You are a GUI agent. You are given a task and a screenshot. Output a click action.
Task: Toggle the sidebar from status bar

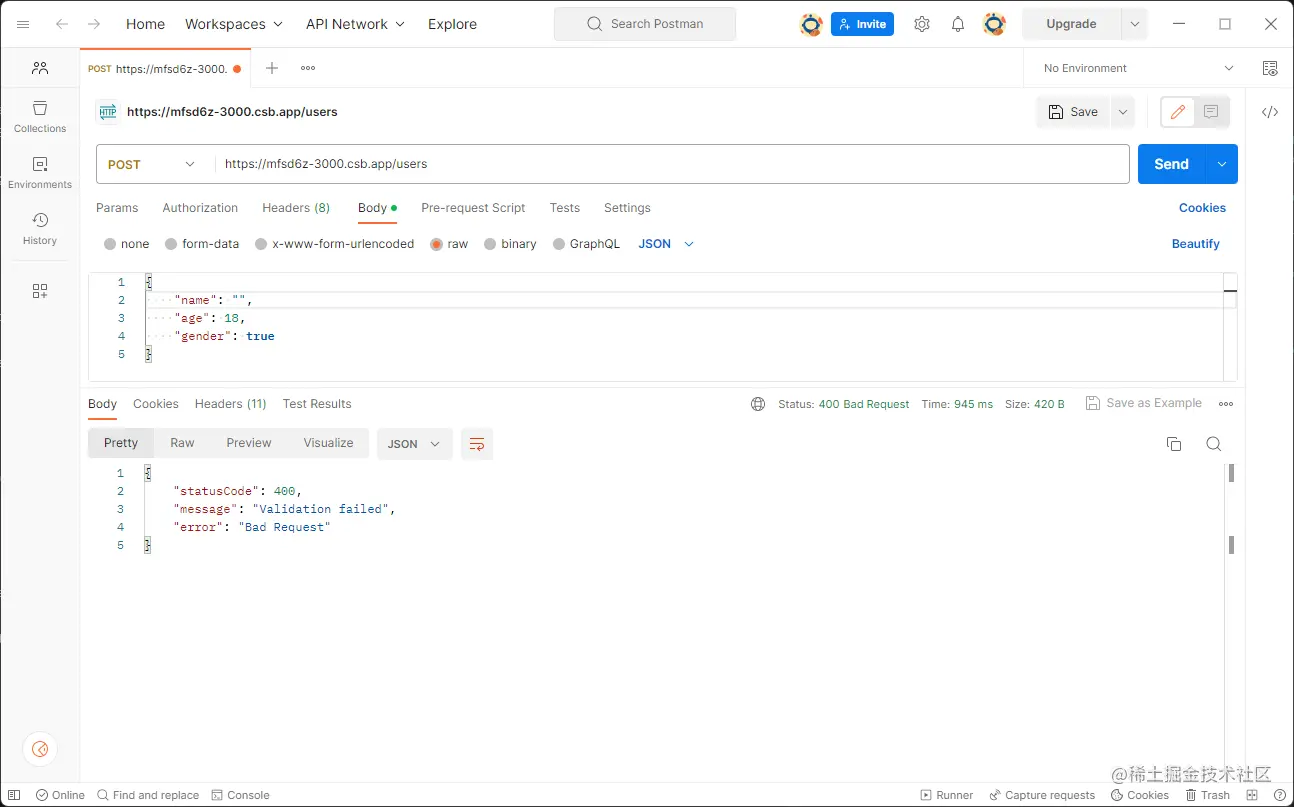click(x=14, y=795)
